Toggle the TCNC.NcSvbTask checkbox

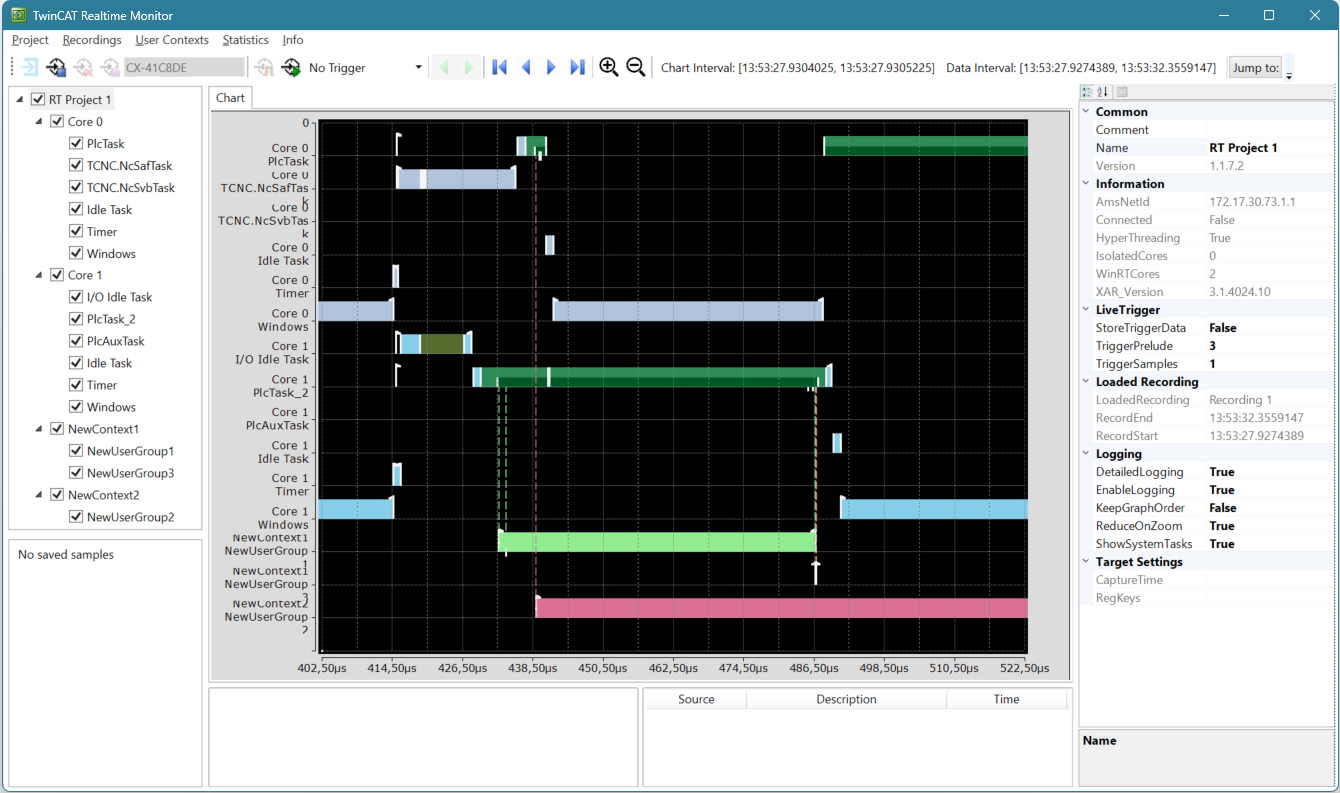(76, 188)
